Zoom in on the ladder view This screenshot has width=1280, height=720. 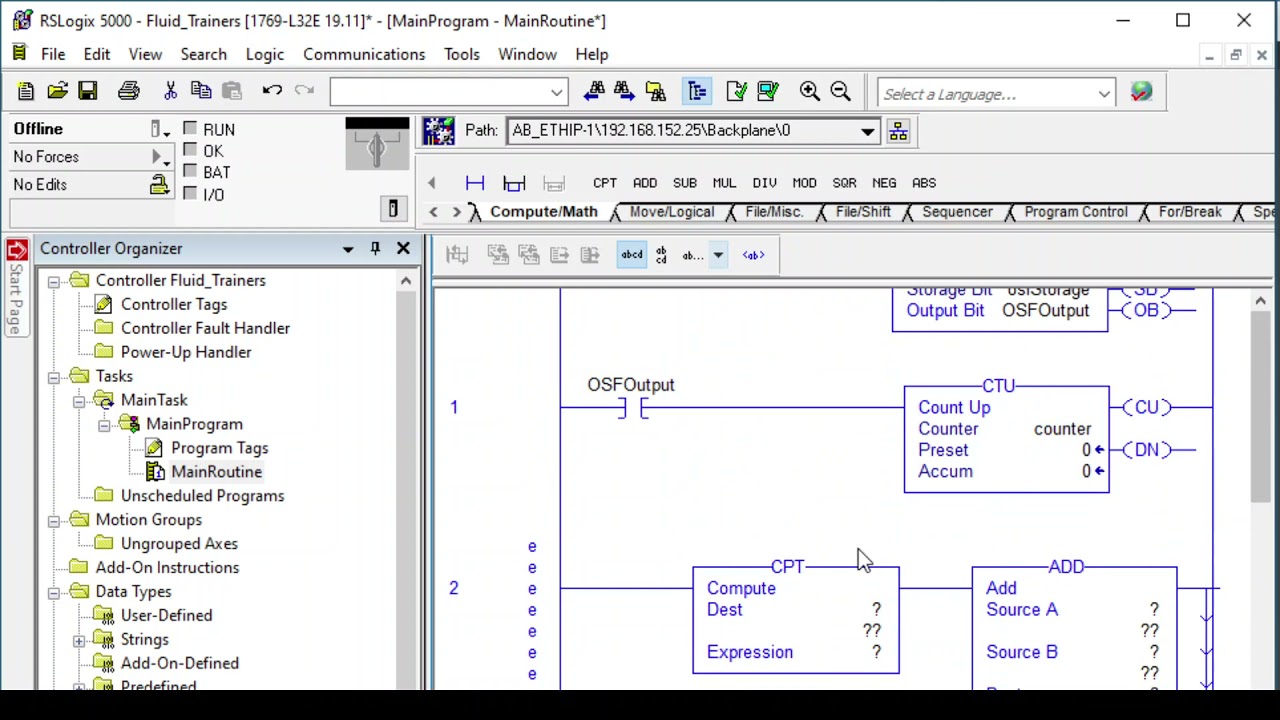tap(810, 92)
